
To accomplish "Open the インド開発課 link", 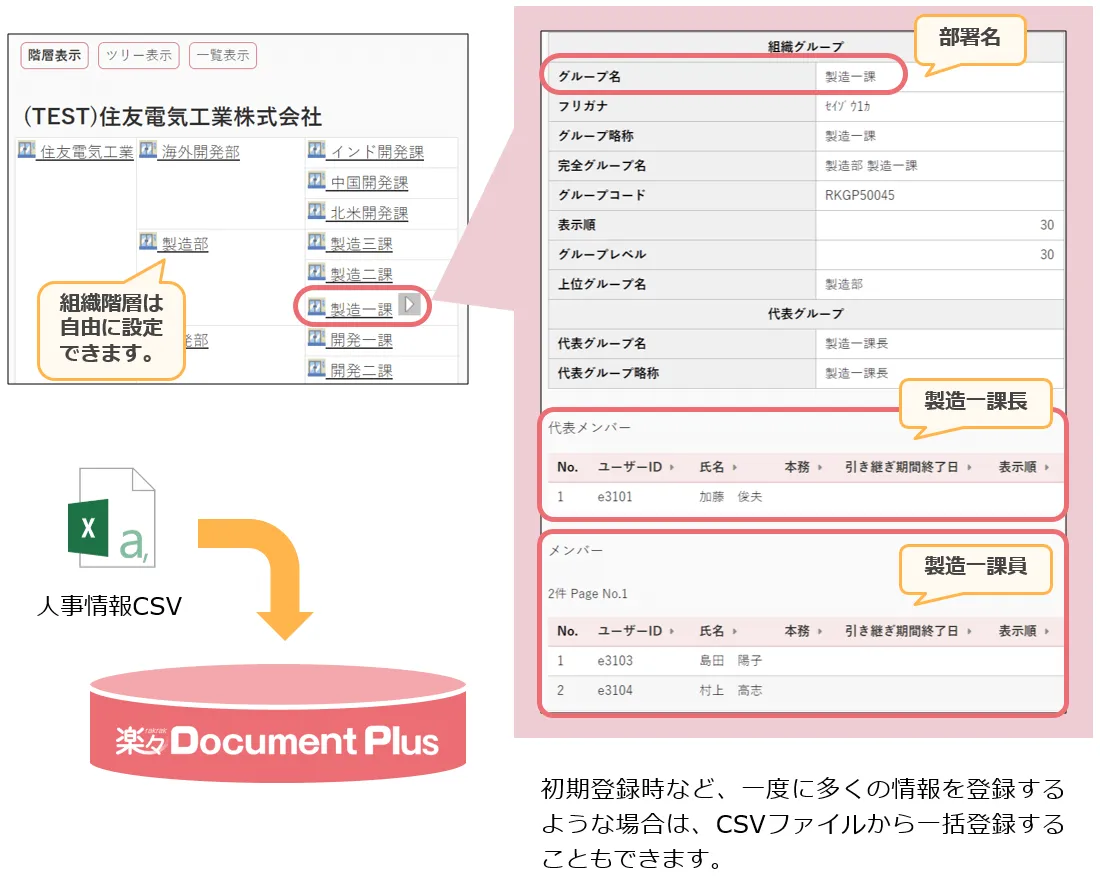I will (x=377, y=151).
